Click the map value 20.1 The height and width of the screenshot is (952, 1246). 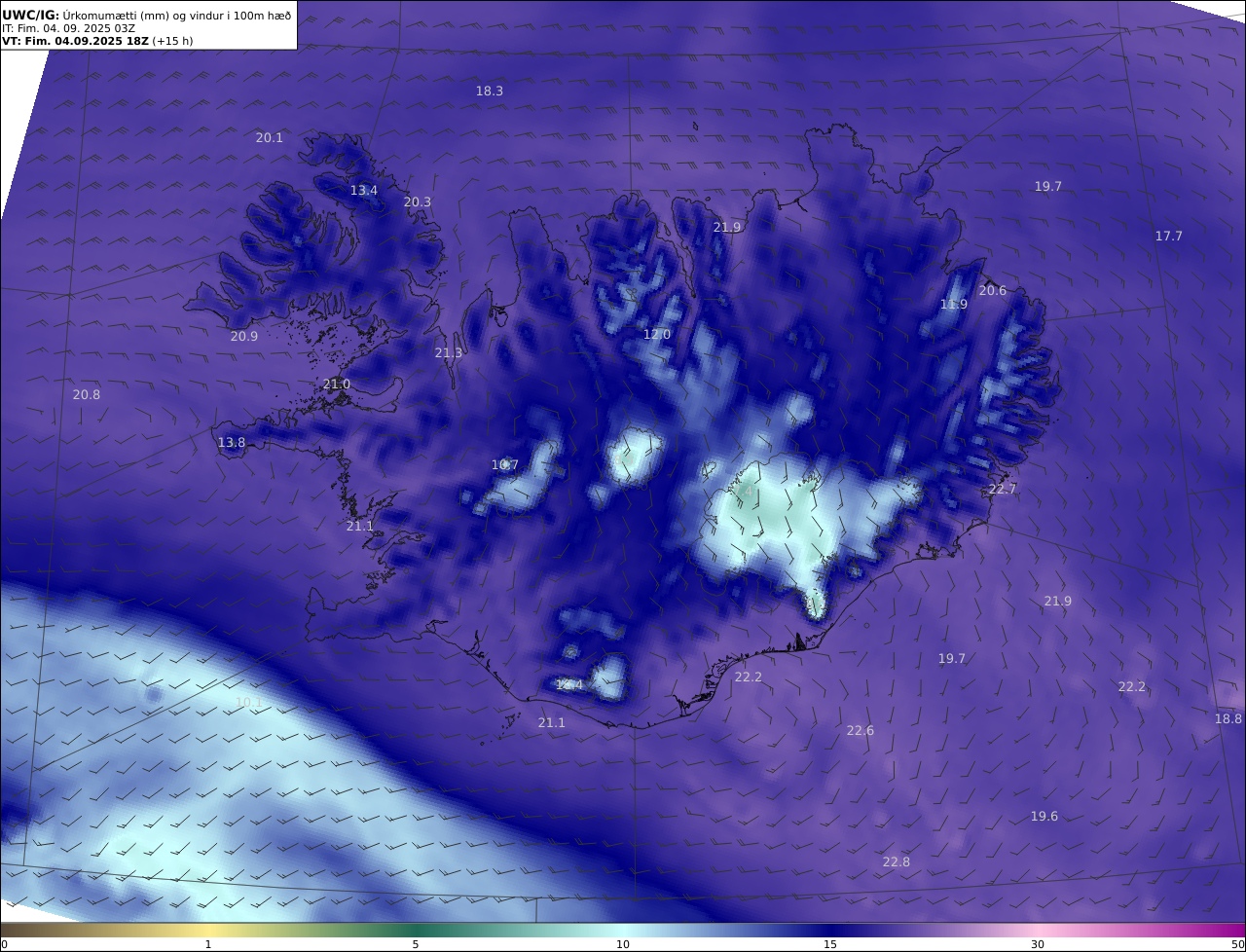270,137
